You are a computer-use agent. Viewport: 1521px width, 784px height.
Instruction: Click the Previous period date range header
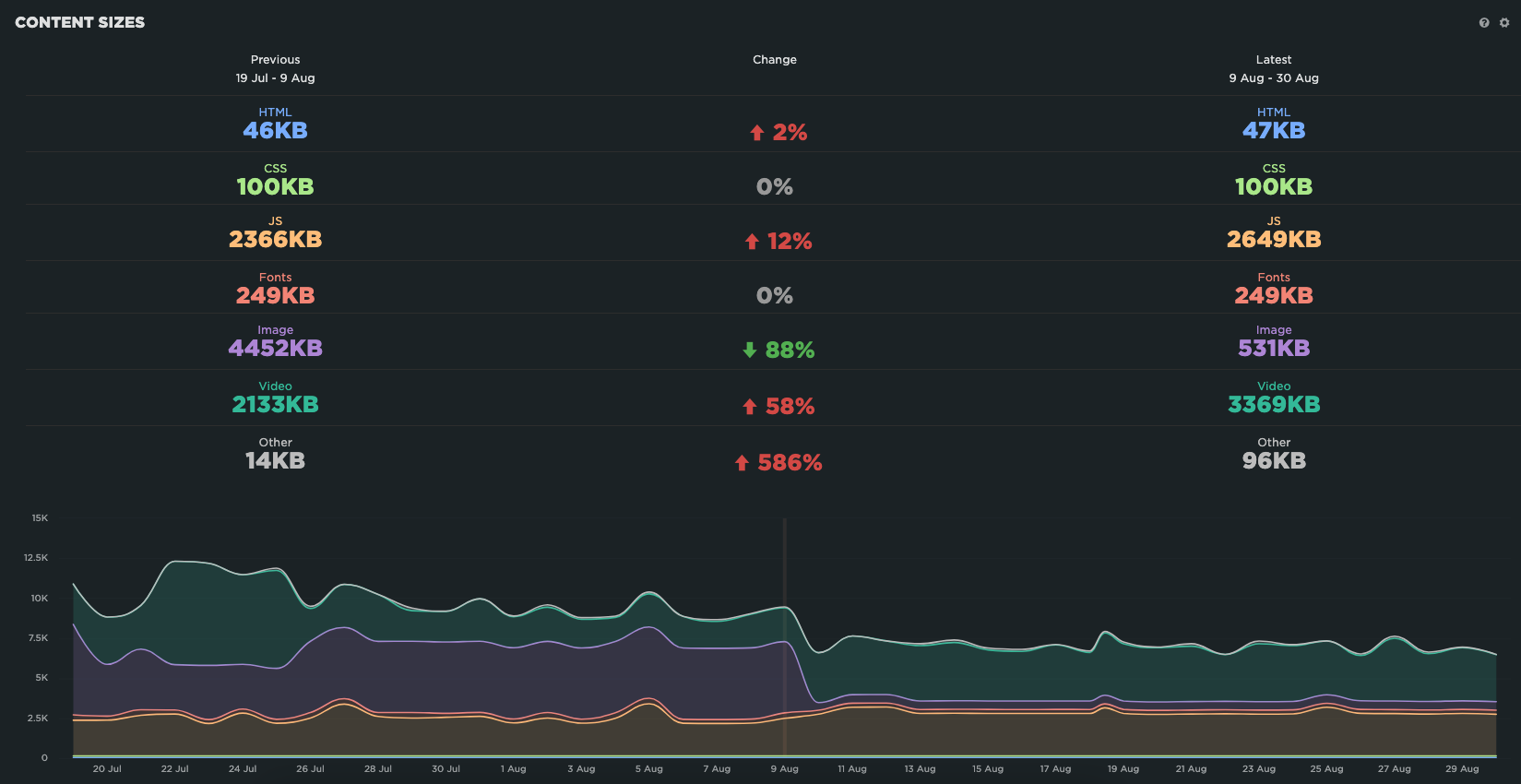(275, 78)
